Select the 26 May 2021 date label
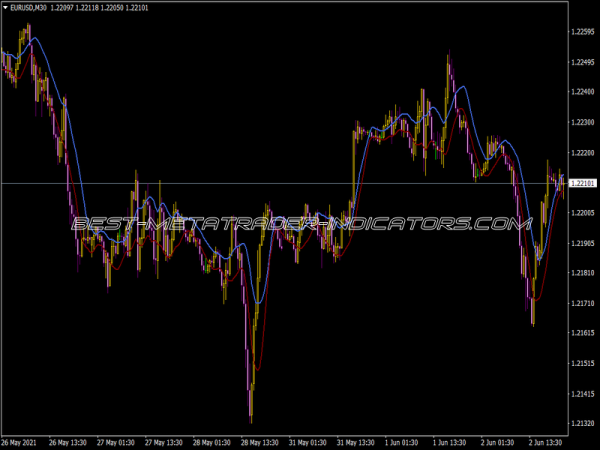 (22, 441)
